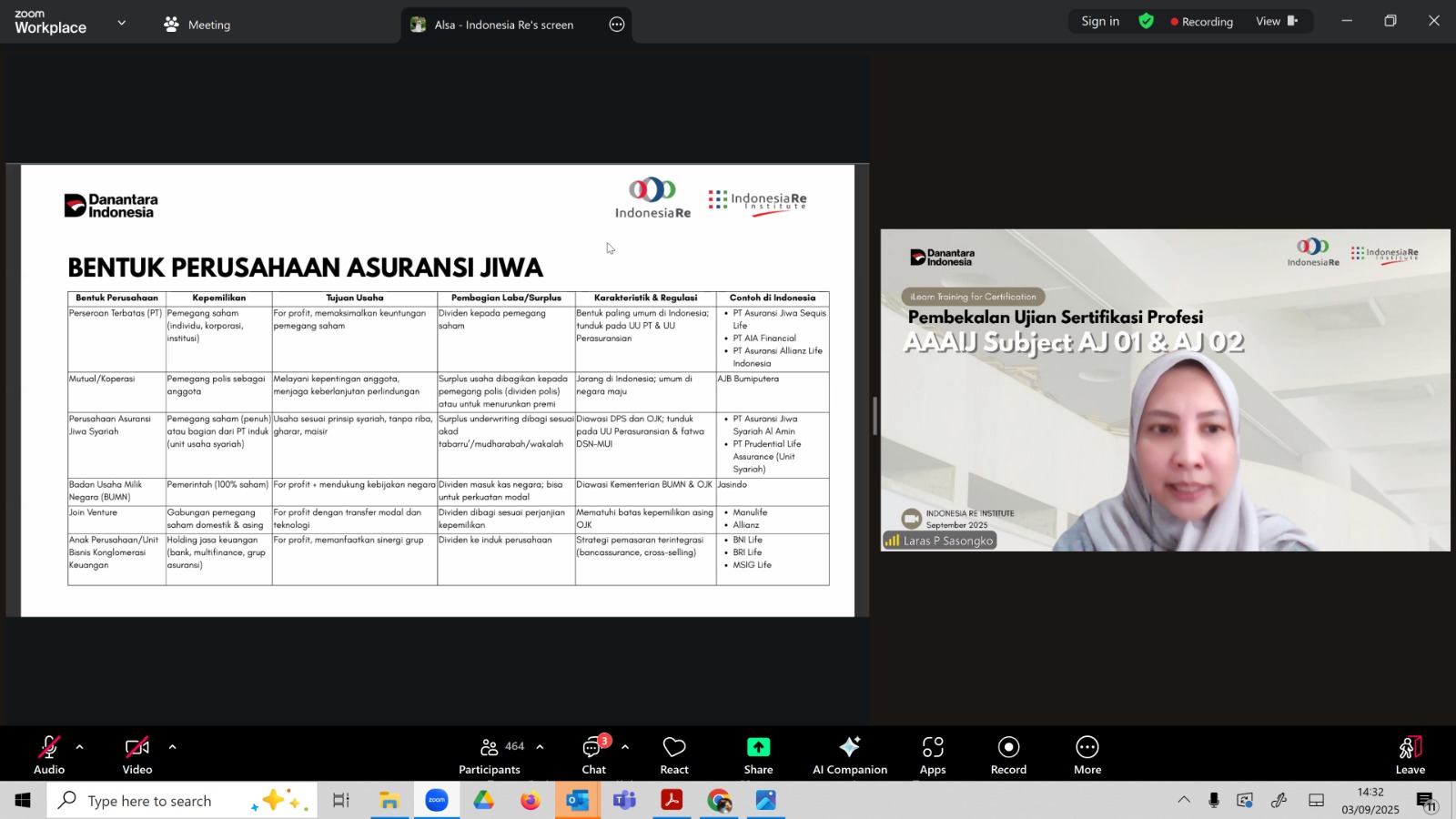Open the View layout menu
This screenshot has width=1456, height=819.
click(1277, 21)
